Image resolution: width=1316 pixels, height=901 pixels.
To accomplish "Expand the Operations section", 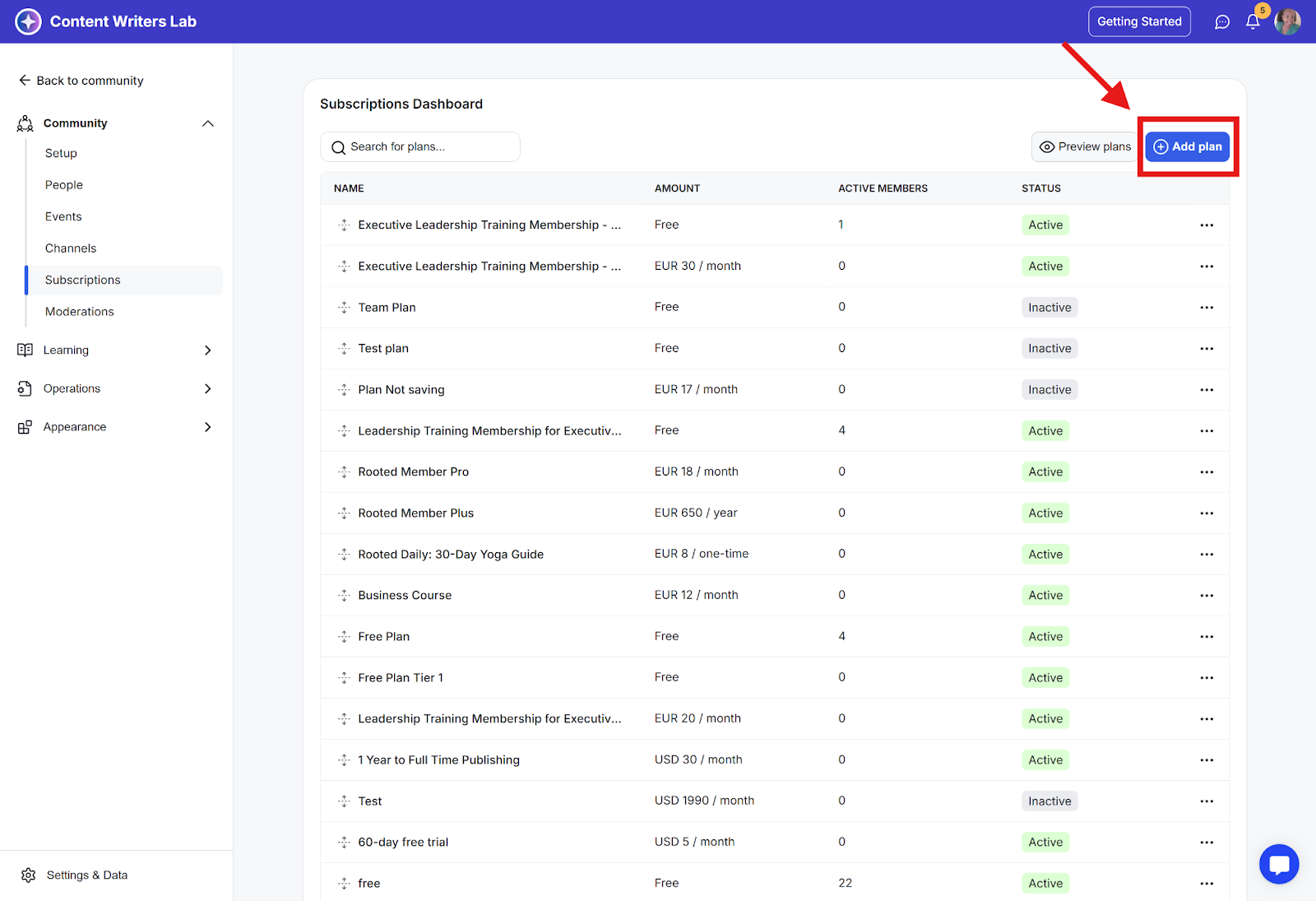I will (x=207, y=388).
